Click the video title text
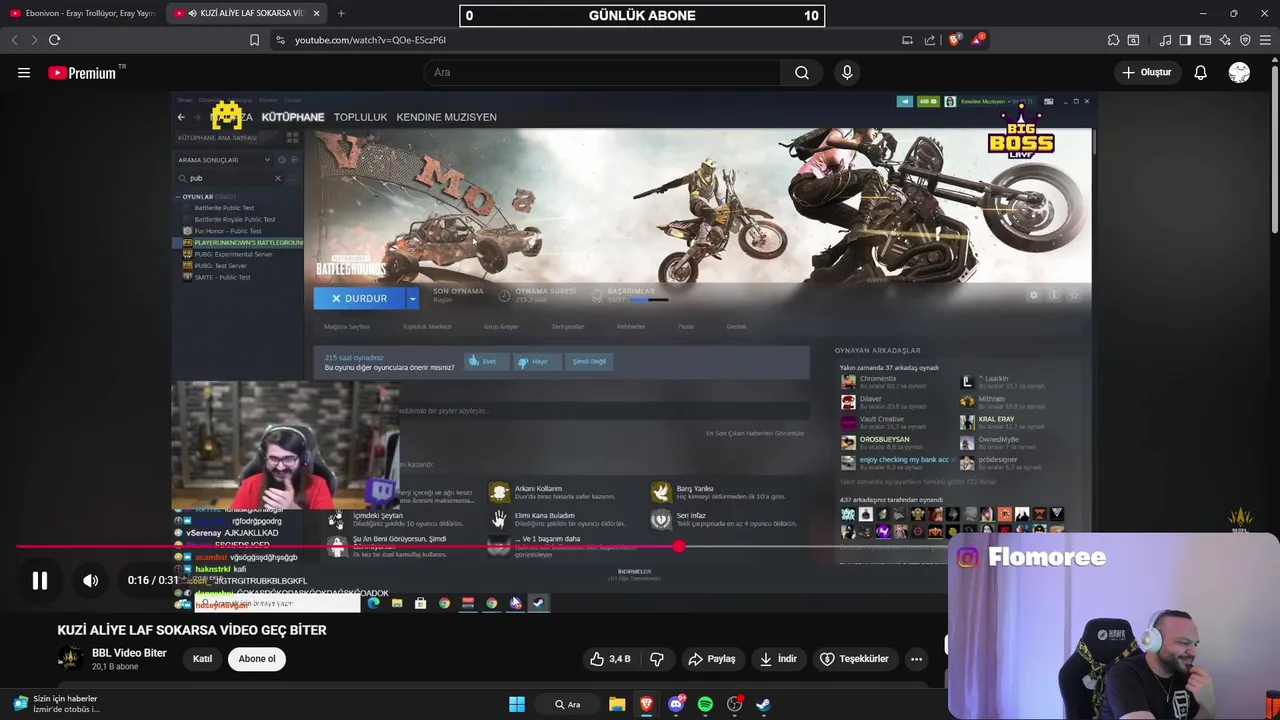The image size is (1280, 720). (192, 630)
